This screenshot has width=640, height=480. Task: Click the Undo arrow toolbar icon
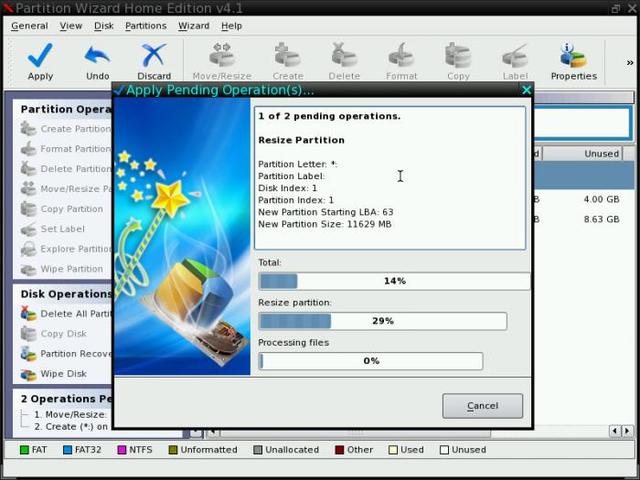(x=97, y=55)
